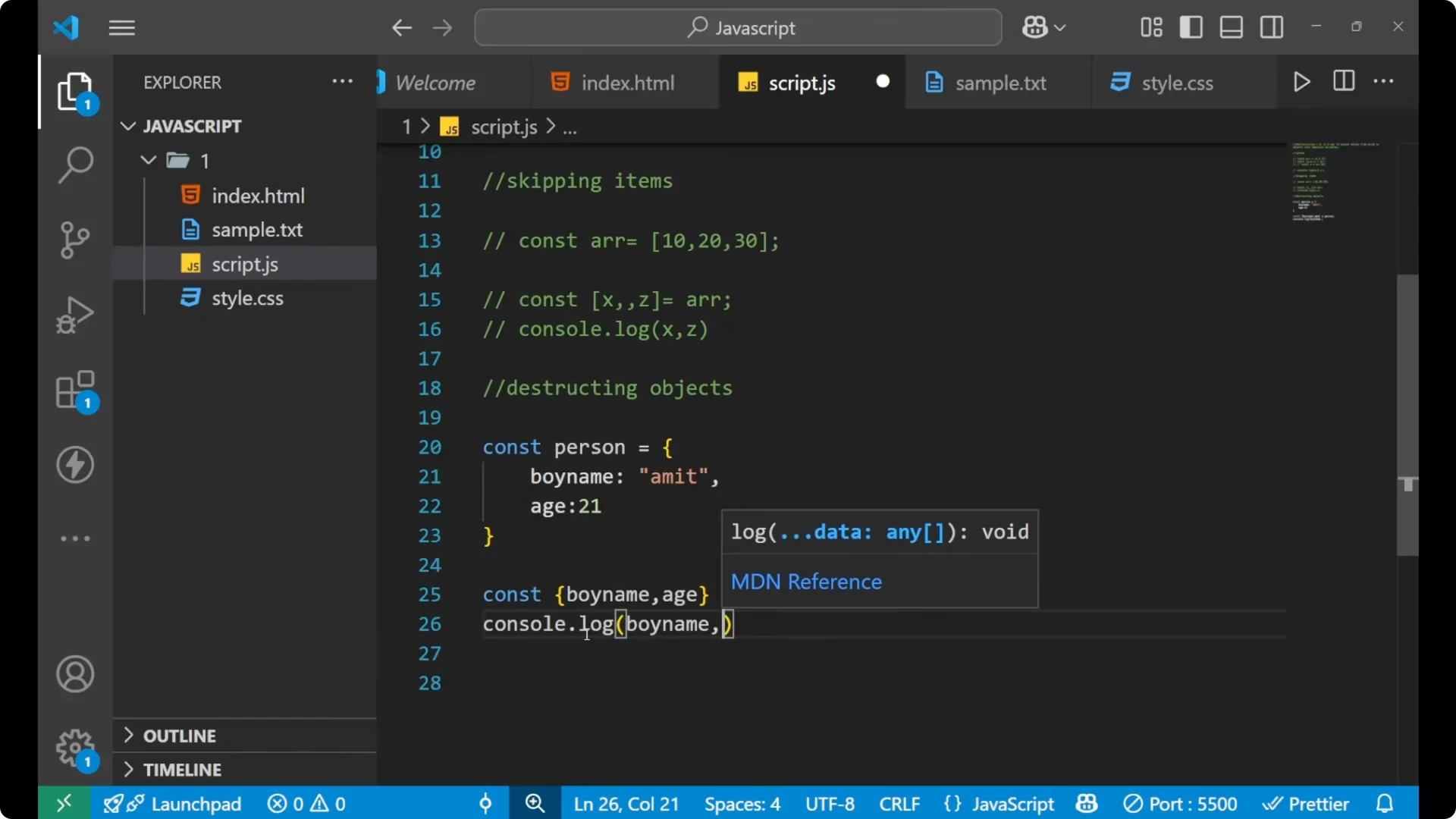Switch to the sample.txt tab

pyautogui.click(x=1000, y=83)
